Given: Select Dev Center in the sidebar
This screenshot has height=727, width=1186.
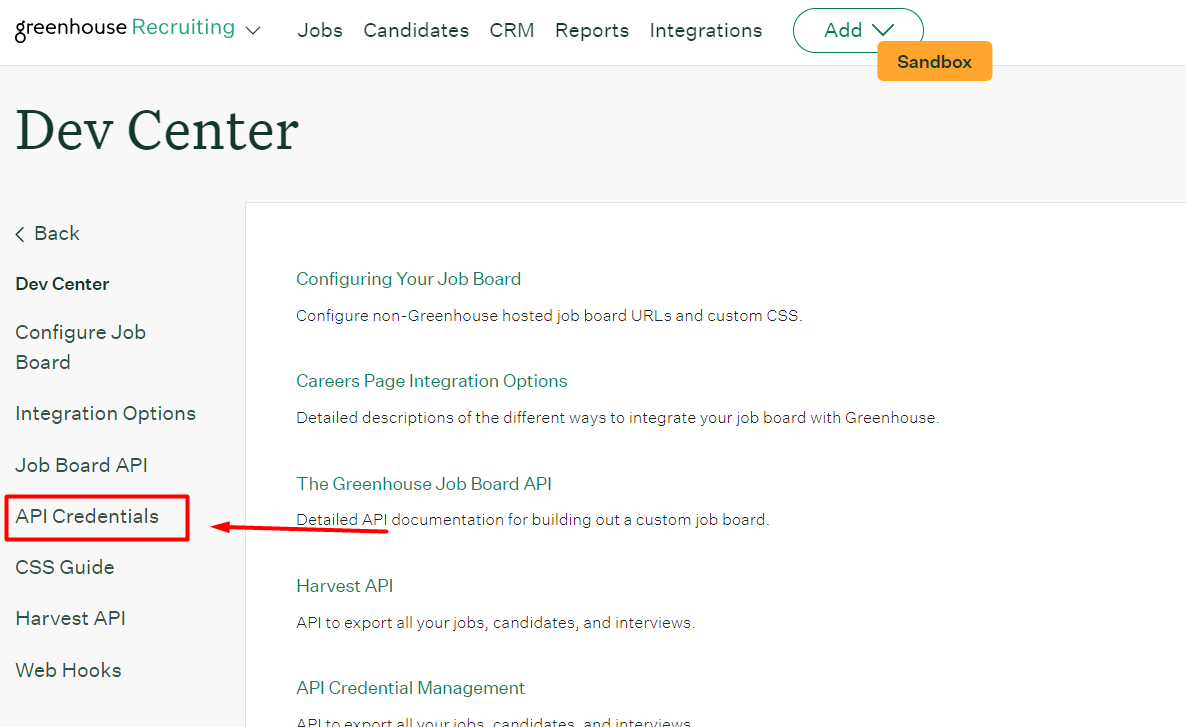Looking at the screenshot, I should pos(62,284).
